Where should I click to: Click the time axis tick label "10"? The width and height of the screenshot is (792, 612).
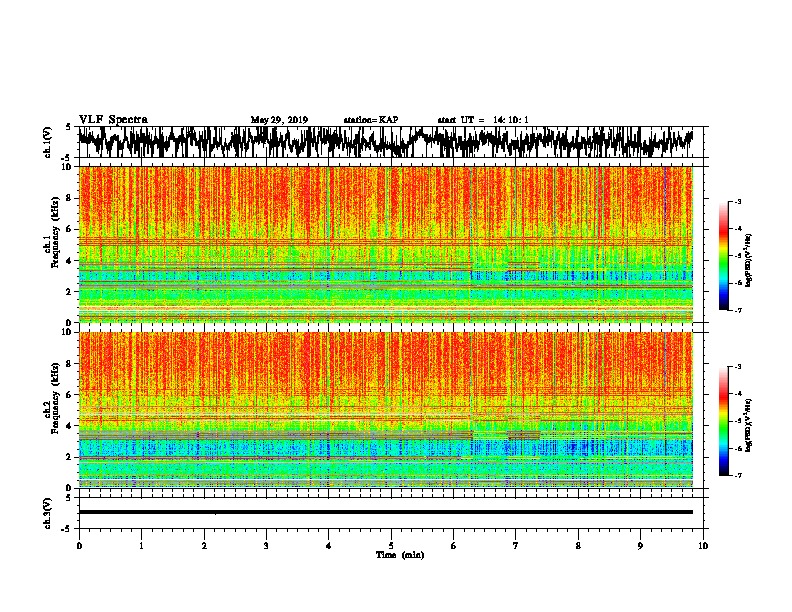tap(703, 546)
